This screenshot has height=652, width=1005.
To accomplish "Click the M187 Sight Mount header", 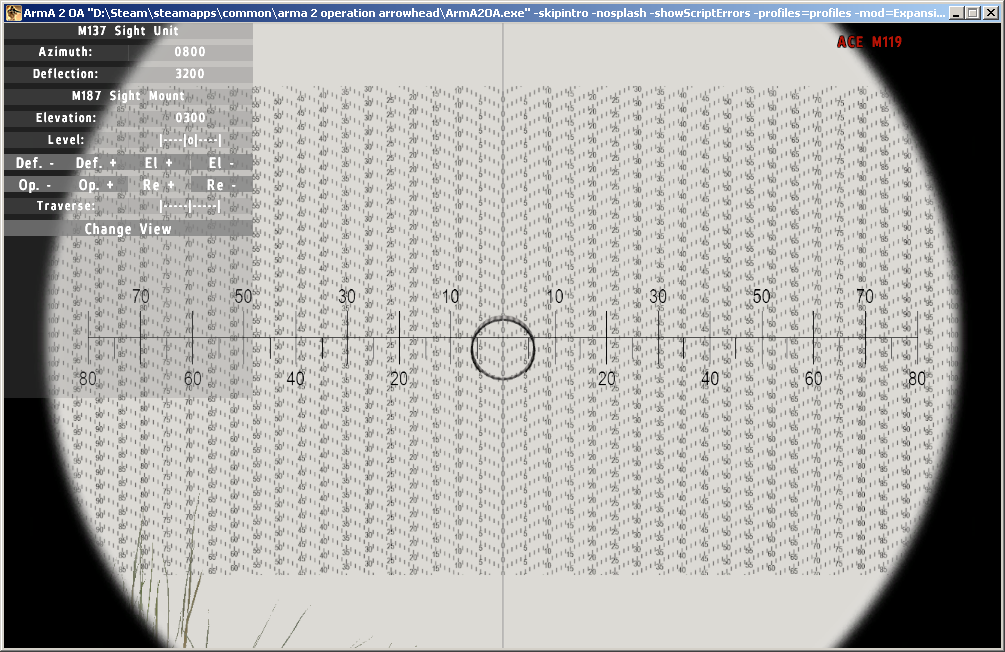I will [128, 96].
